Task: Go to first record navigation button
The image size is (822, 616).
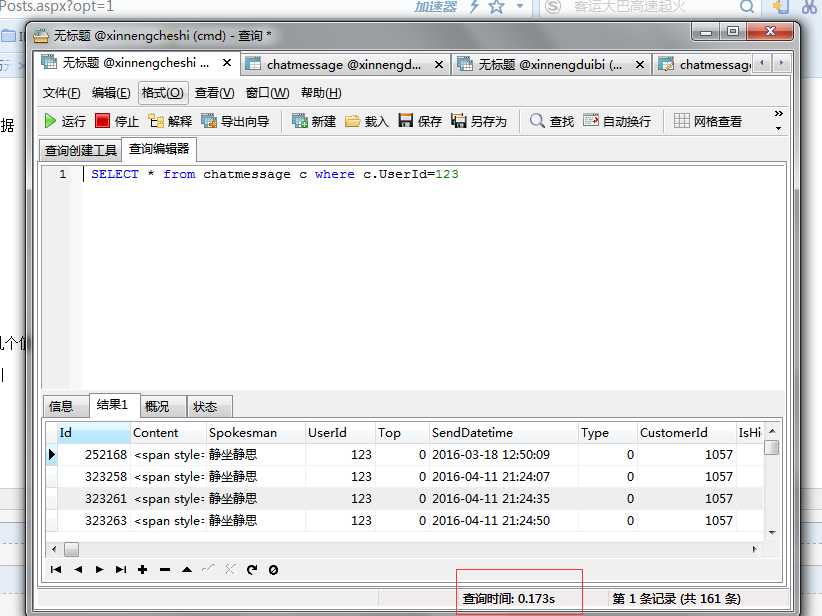Action: (56, 569)
